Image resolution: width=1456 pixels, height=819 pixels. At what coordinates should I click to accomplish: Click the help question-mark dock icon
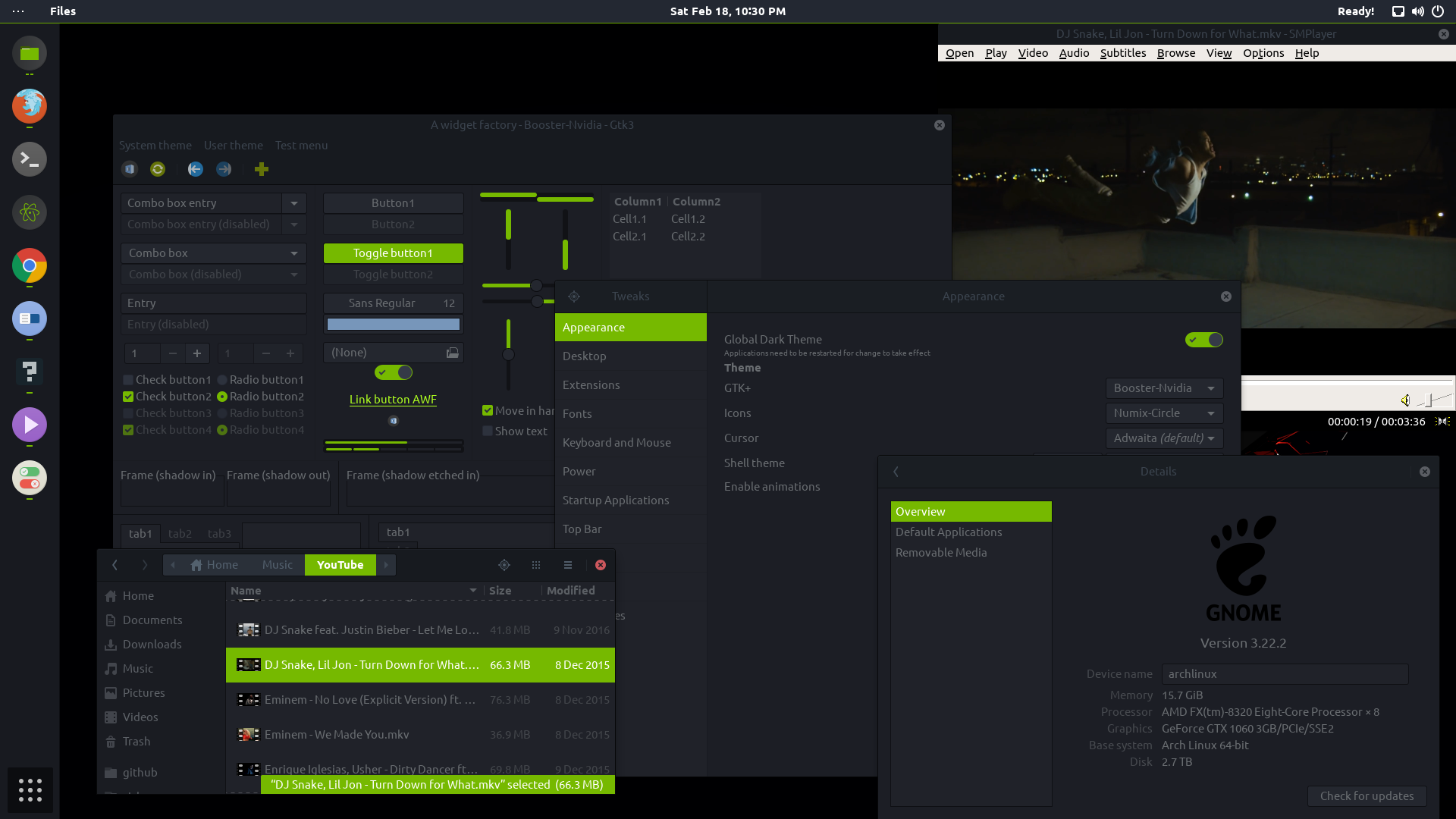point(30,372)
